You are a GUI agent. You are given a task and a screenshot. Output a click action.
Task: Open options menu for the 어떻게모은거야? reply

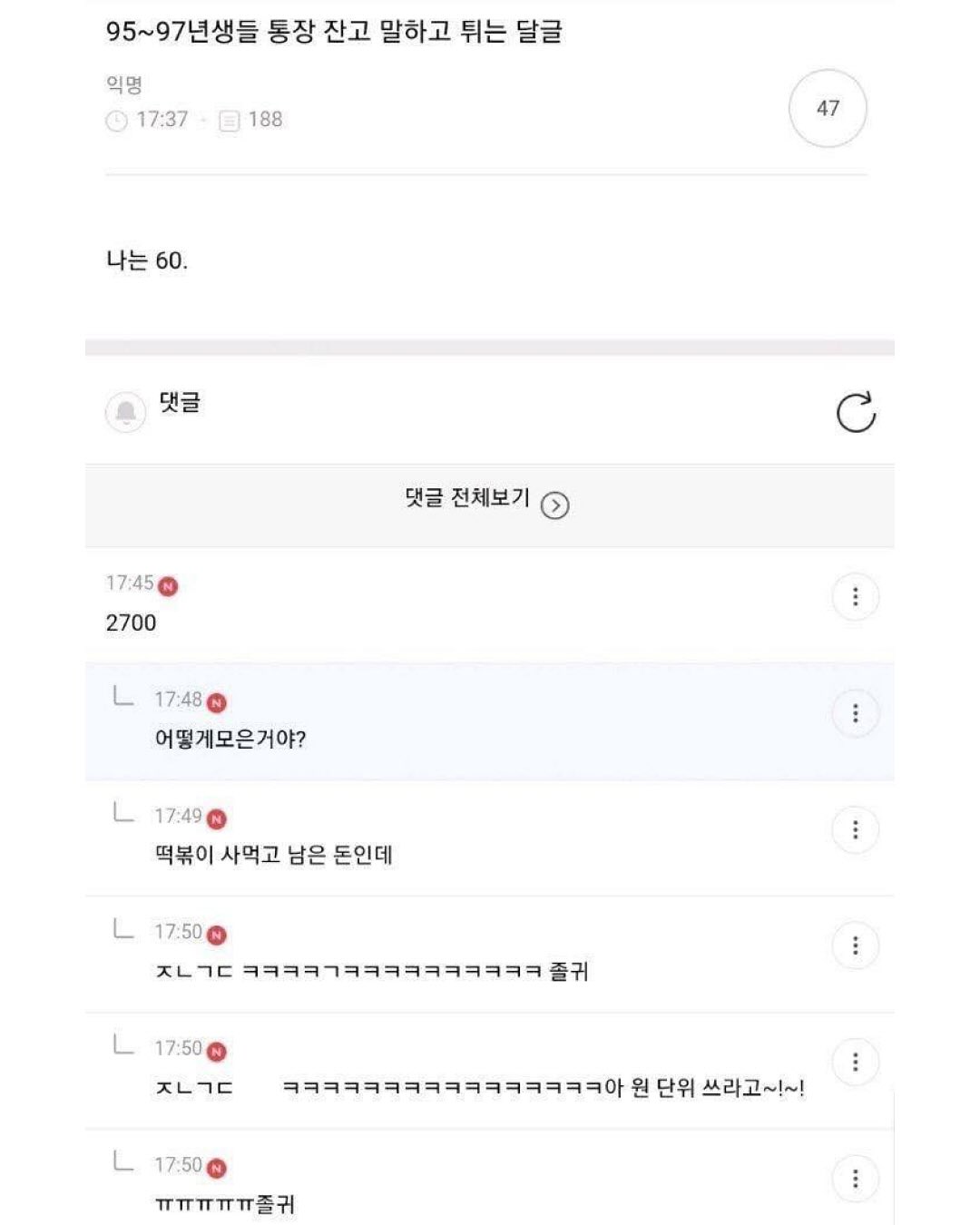(x=855, y=713)
